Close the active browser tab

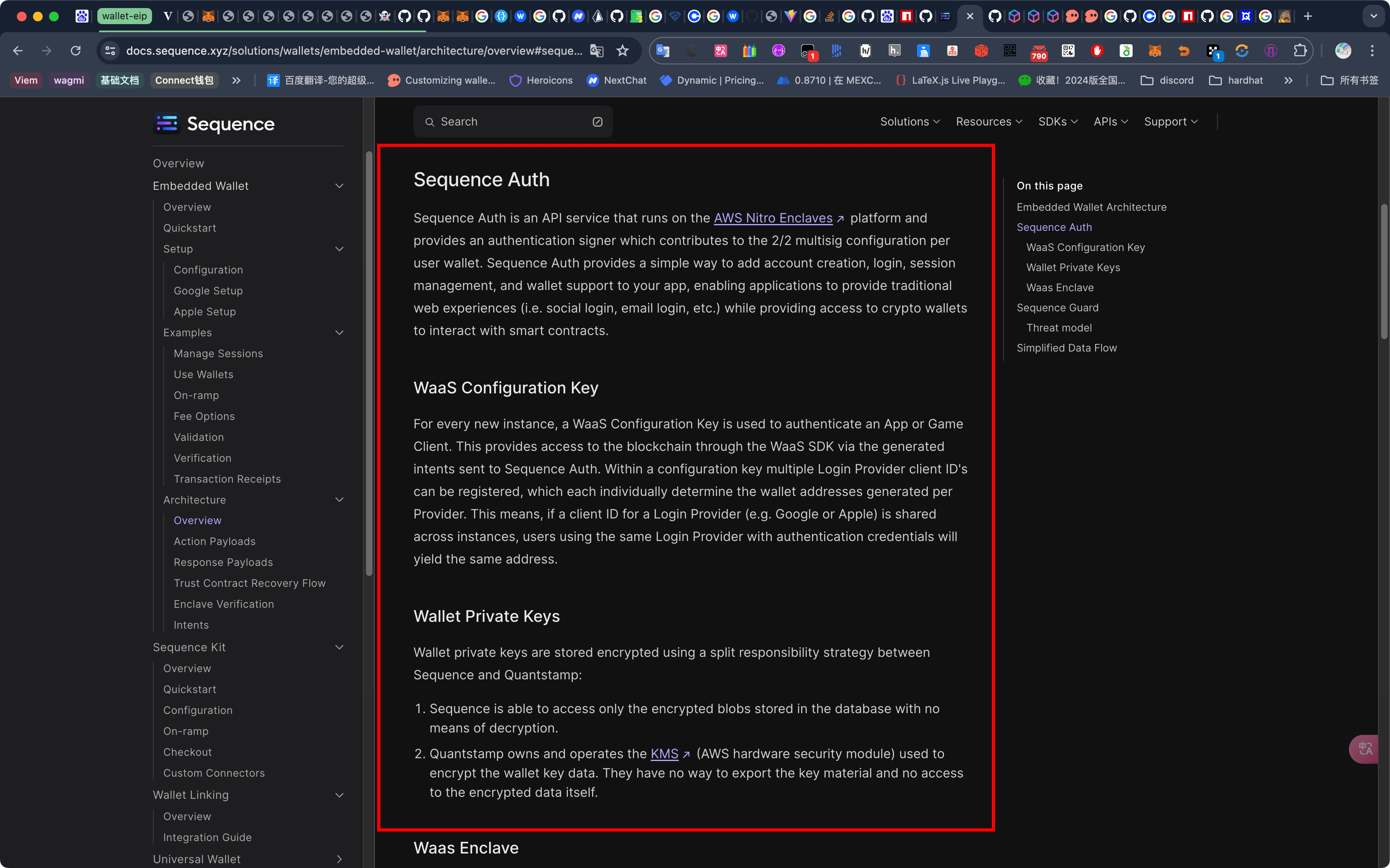click(x=970, y=16)
